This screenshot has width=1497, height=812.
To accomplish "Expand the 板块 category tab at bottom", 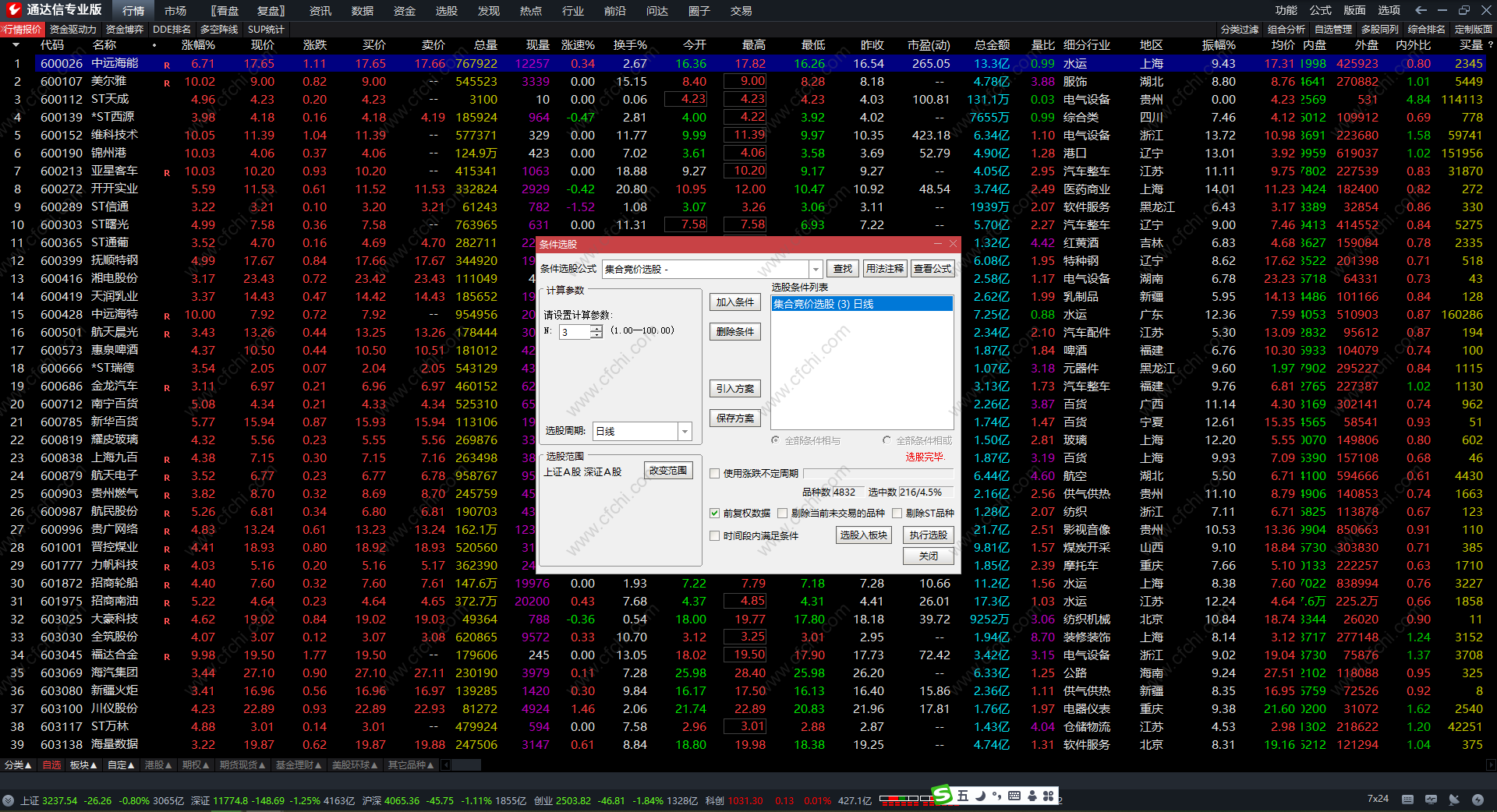I will [83, 765].
